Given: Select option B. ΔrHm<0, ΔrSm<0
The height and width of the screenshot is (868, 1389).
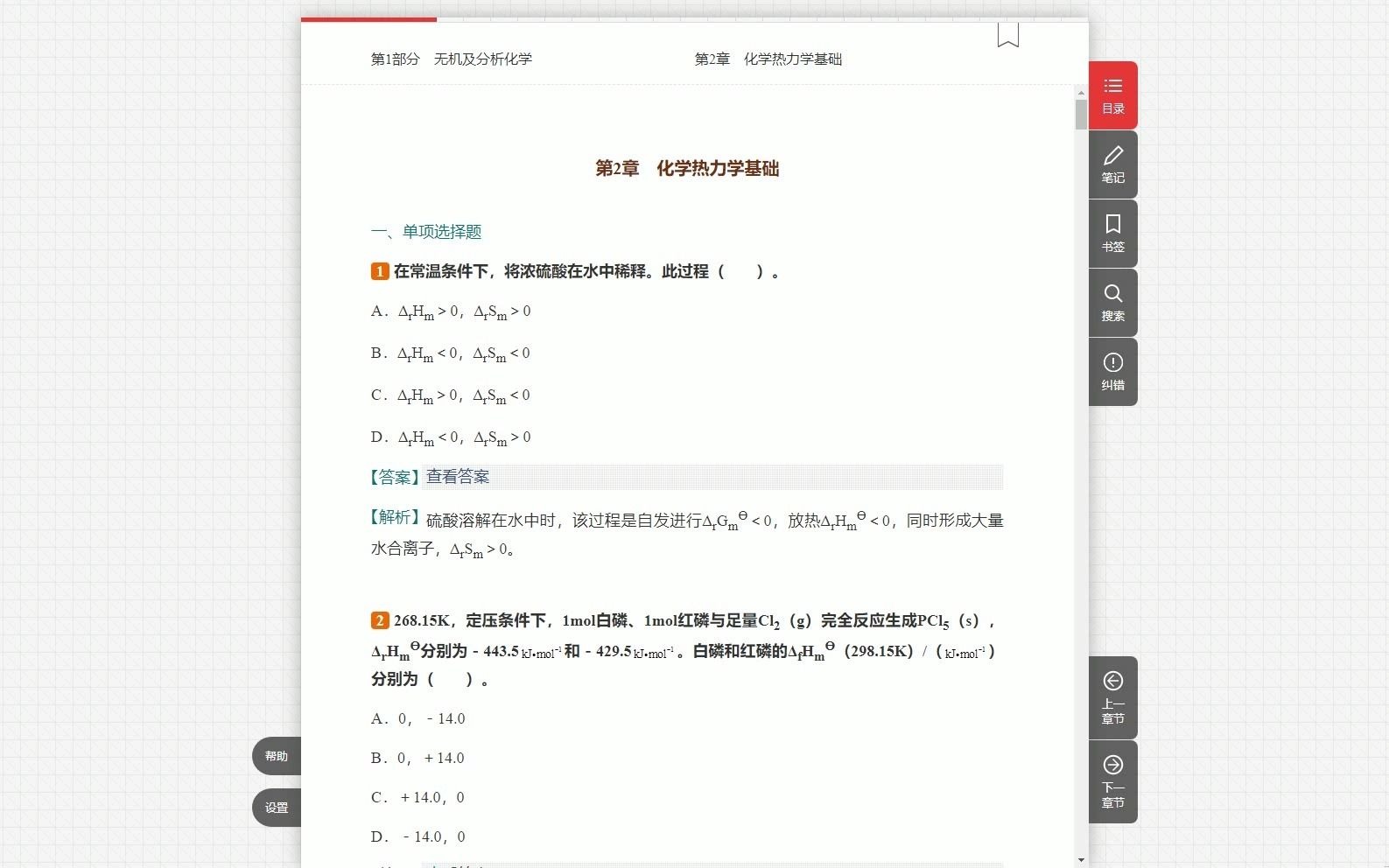Looking at the screenshot, I should pos(451,354).
